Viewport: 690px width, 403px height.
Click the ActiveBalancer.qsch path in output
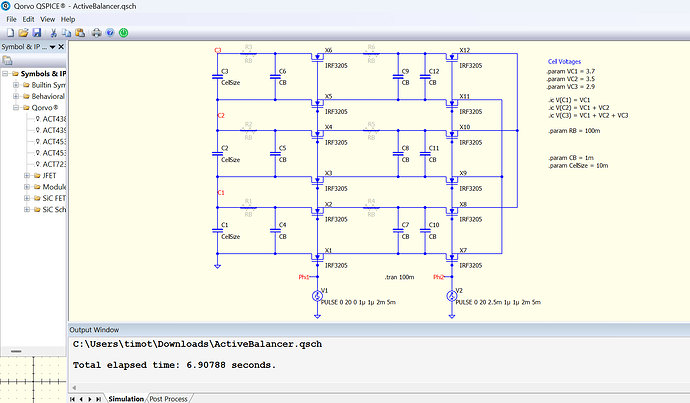pos(197,344)
